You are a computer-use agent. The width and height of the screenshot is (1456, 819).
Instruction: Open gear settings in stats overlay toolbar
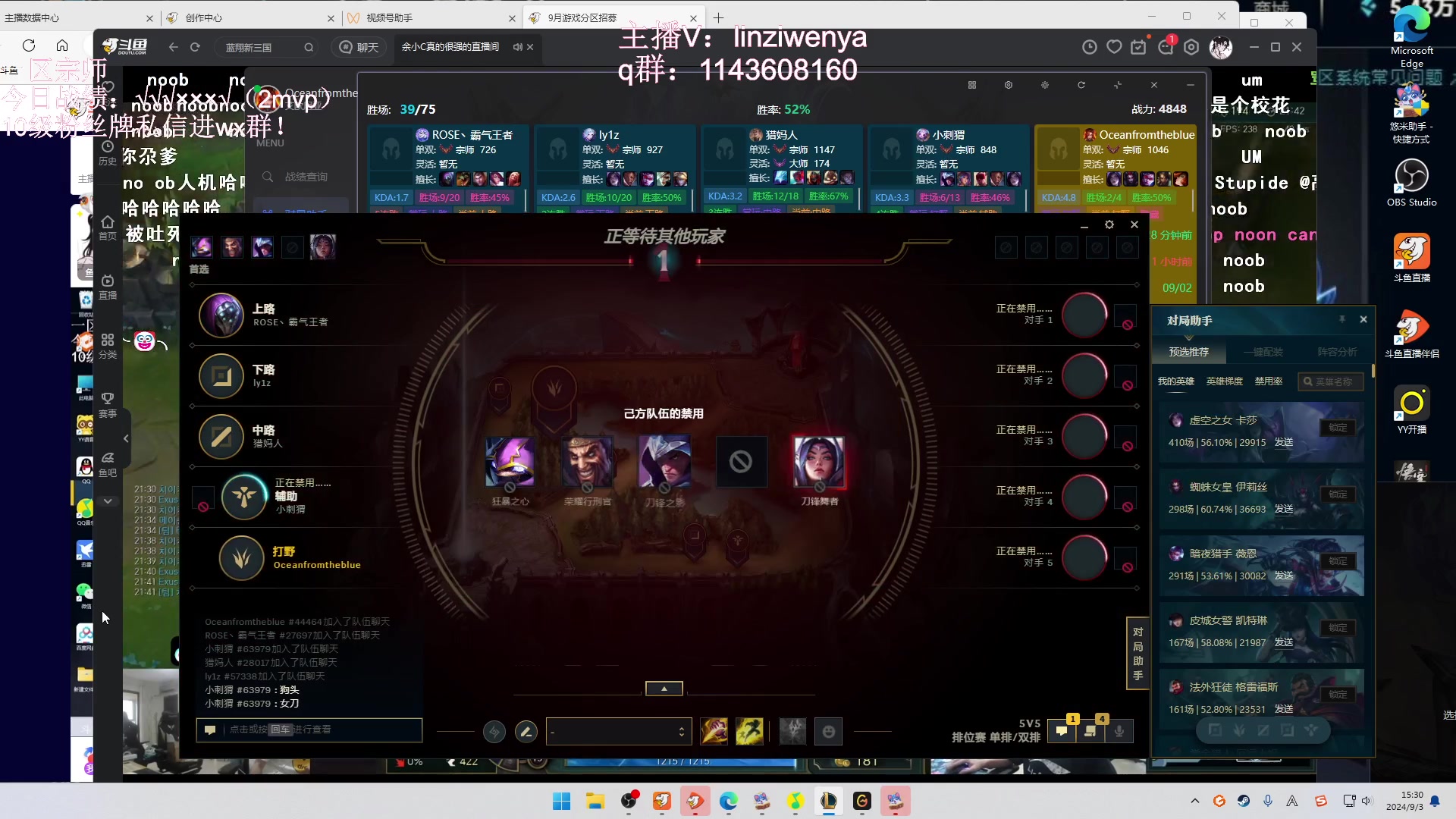[x=1009, y=85]
